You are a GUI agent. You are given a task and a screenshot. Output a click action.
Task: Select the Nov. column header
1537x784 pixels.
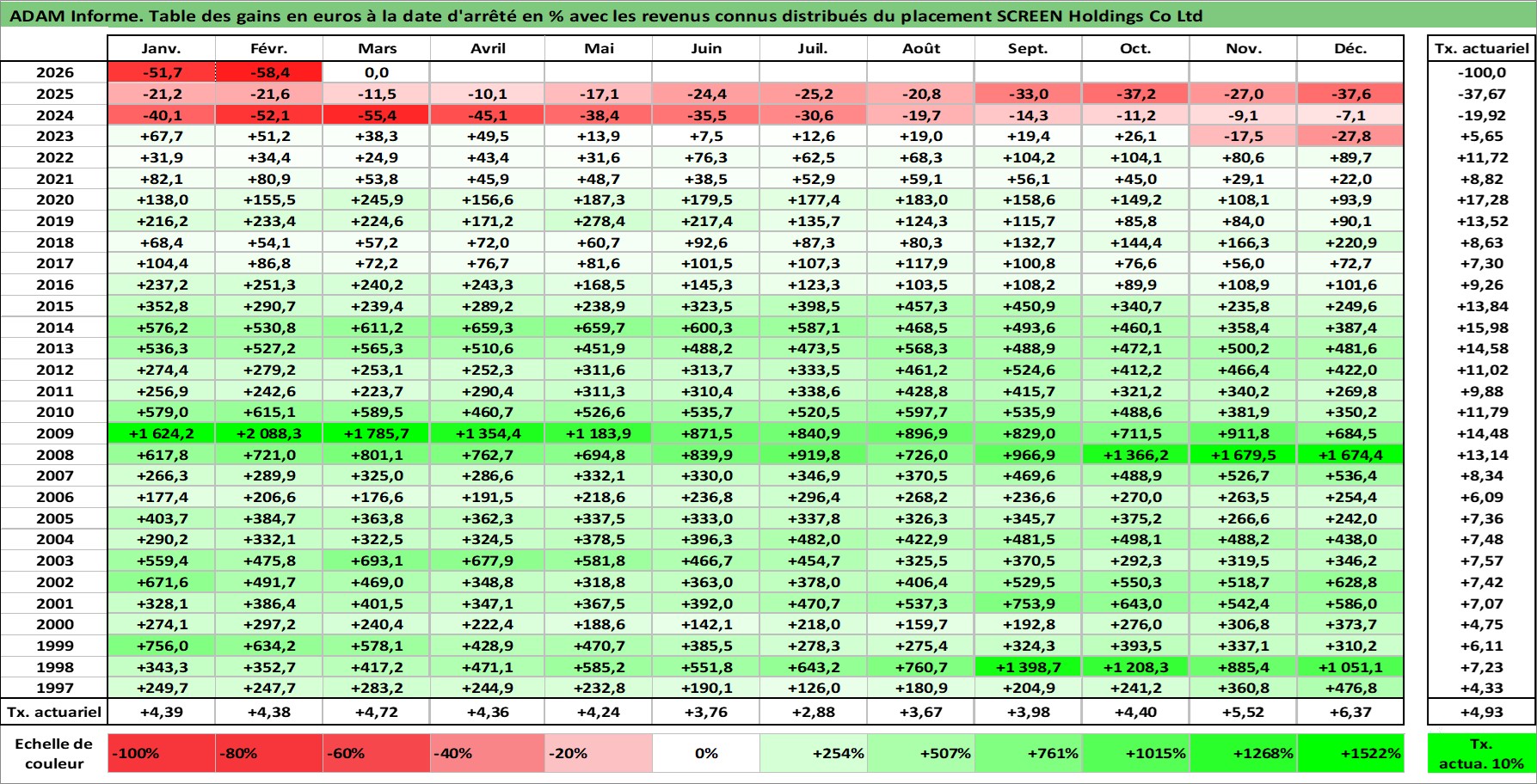[1243, 49]
